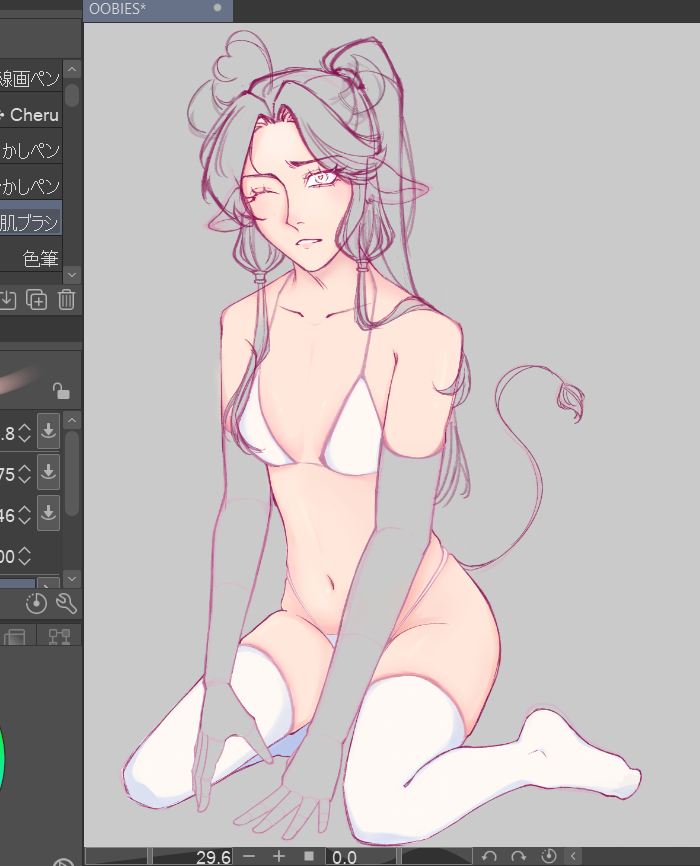The height and width of the screenshot is (866, 700).
Task: Click dynamics button beside the .8 value
Action: tap(49, 431)
